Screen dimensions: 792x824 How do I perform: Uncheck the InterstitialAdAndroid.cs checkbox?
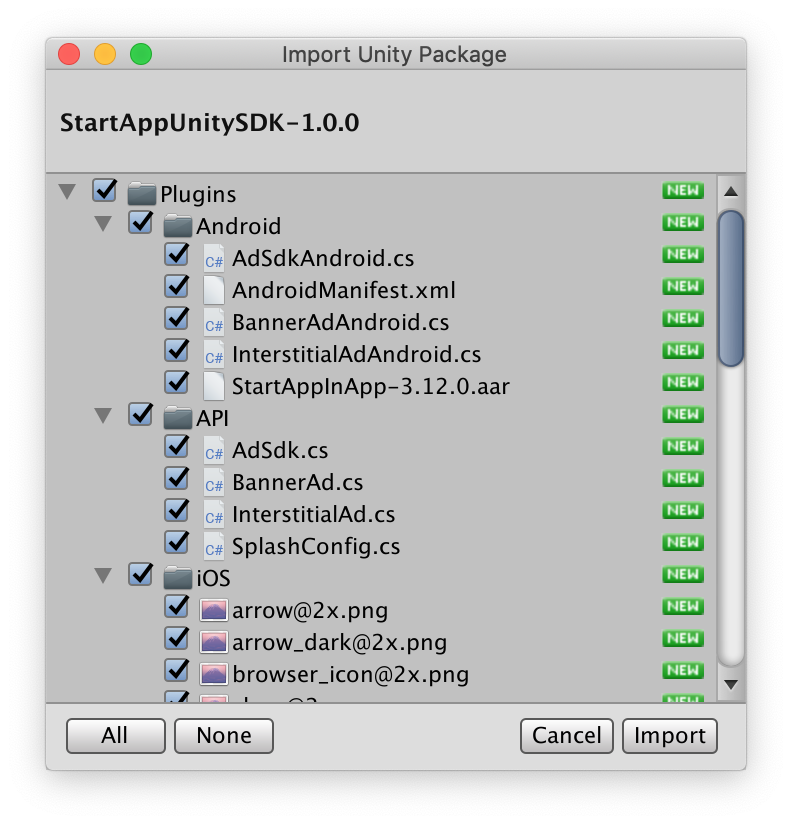point(177,350)
